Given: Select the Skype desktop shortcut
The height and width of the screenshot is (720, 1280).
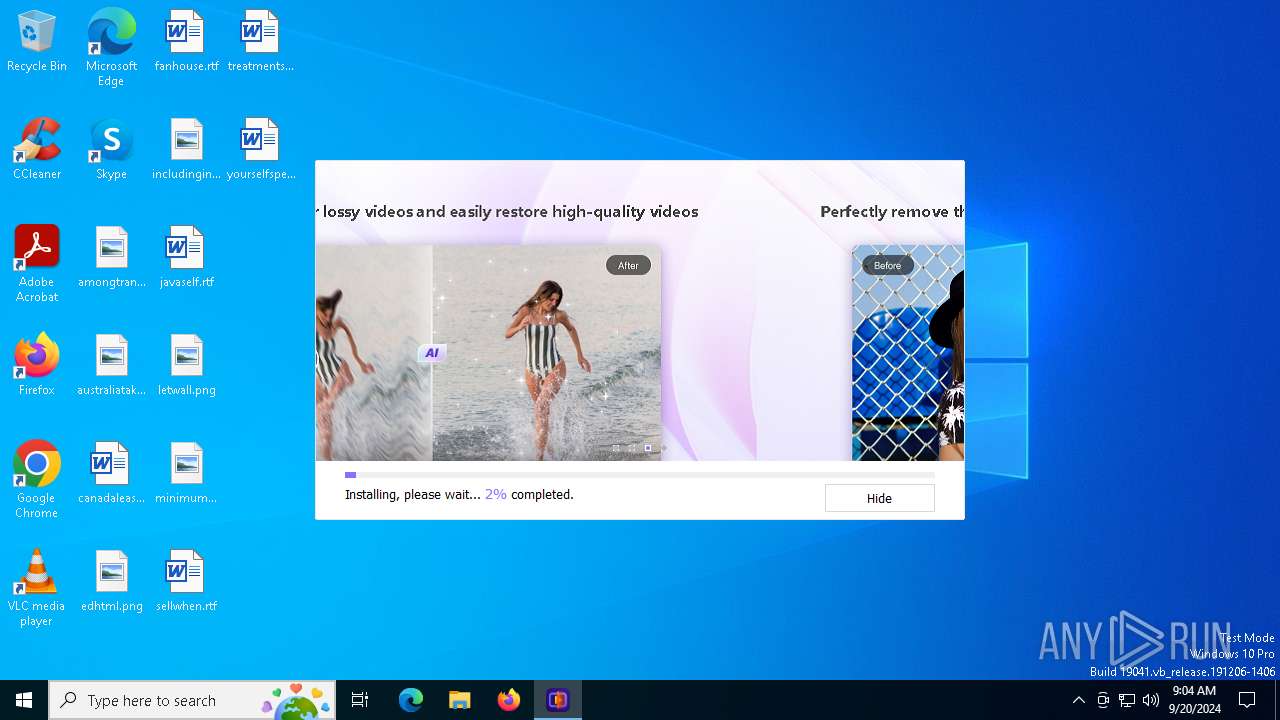Looking at the screenshot, I should point(111,150).
